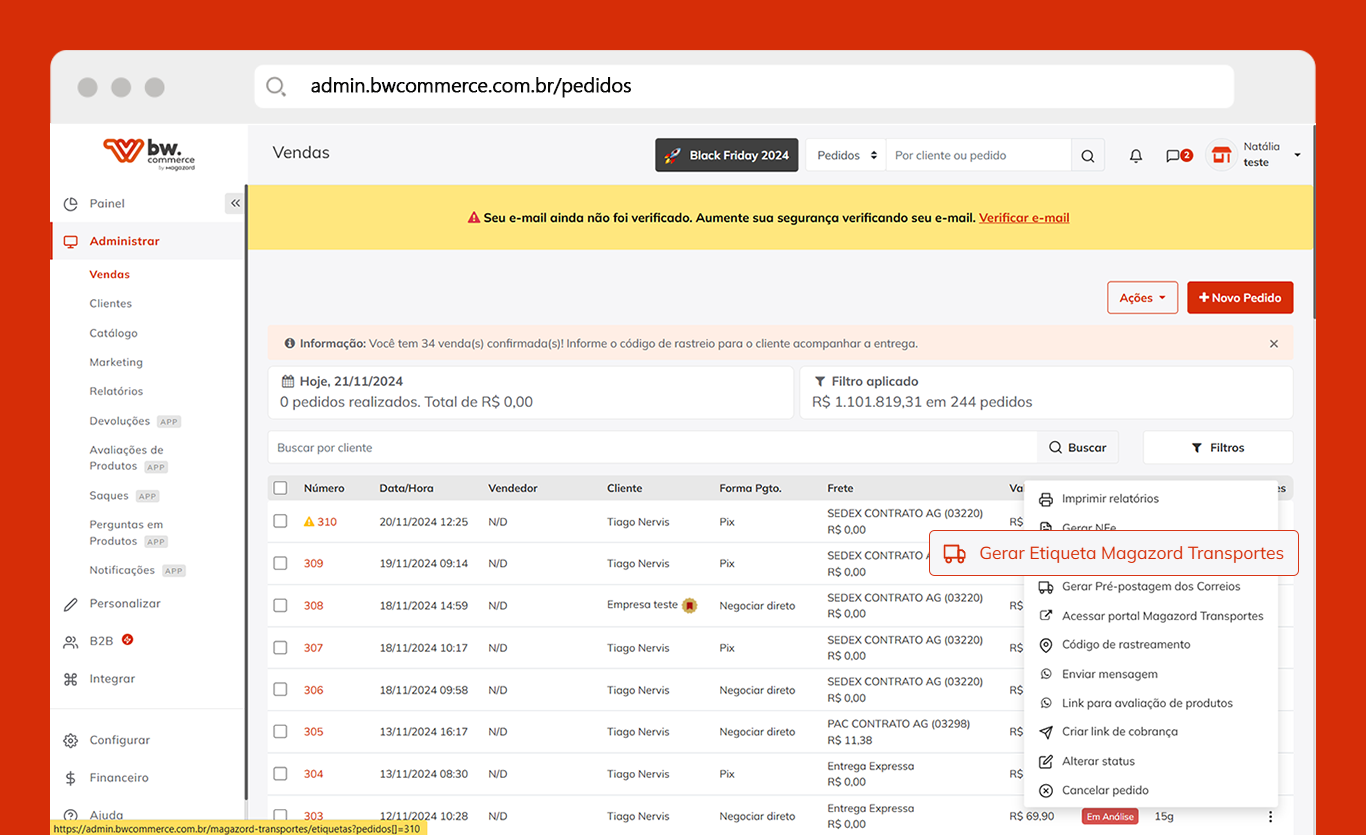Click the Buscar button
Screen dimensions: 1366x835
(x=1078, y=448)
